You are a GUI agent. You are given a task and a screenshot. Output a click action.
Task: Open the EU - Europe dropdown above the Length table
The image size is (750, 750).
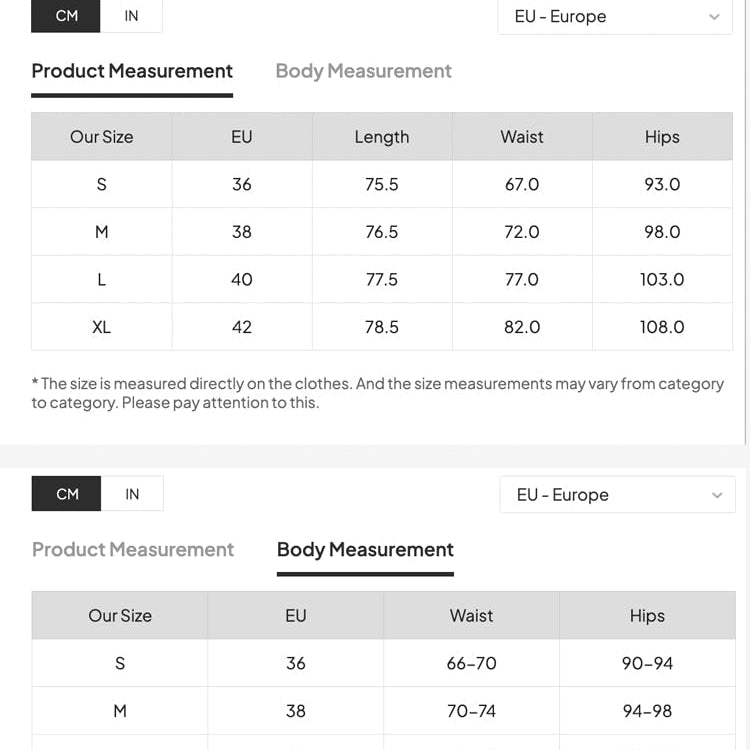pyautogui.click(x=614, y=17)
